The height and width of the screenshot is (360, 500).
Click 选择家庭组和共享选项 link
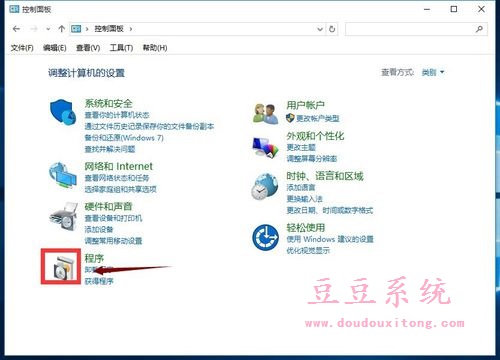[x=120, y=189]
